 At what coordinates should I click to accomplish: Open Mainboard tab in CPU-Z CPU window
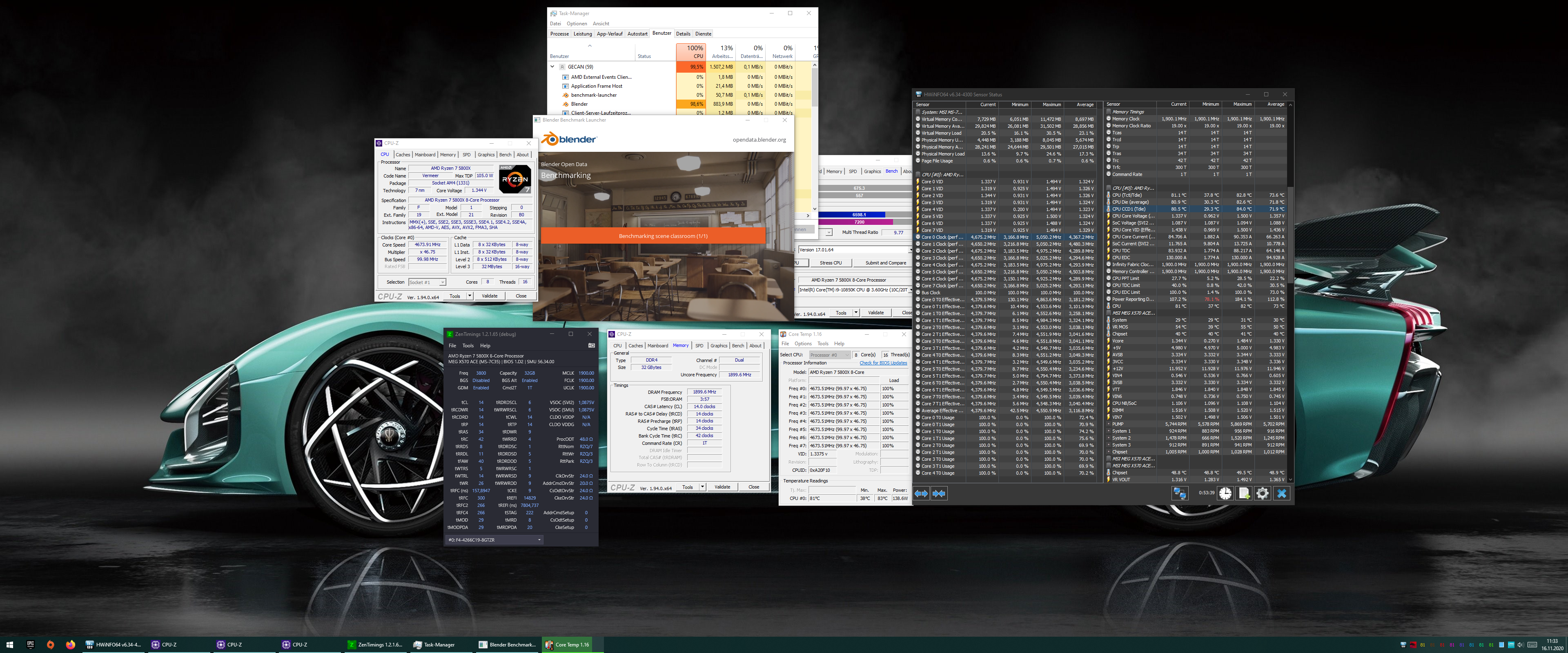(x=425, y=155)
